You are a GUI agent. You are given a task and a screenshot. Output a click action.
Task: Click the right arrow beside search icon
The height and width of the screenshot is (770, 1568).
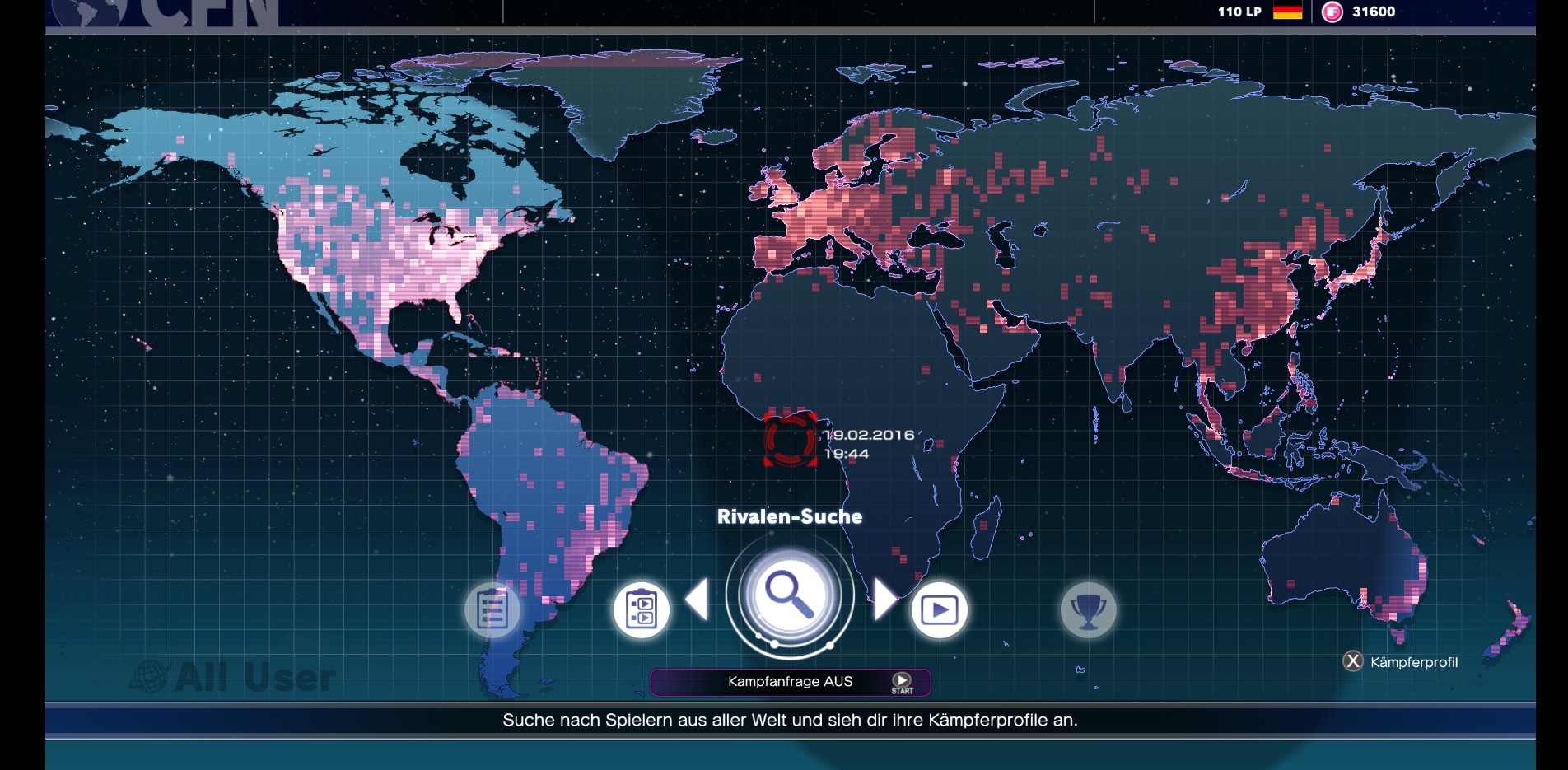[x=884, y=599]
